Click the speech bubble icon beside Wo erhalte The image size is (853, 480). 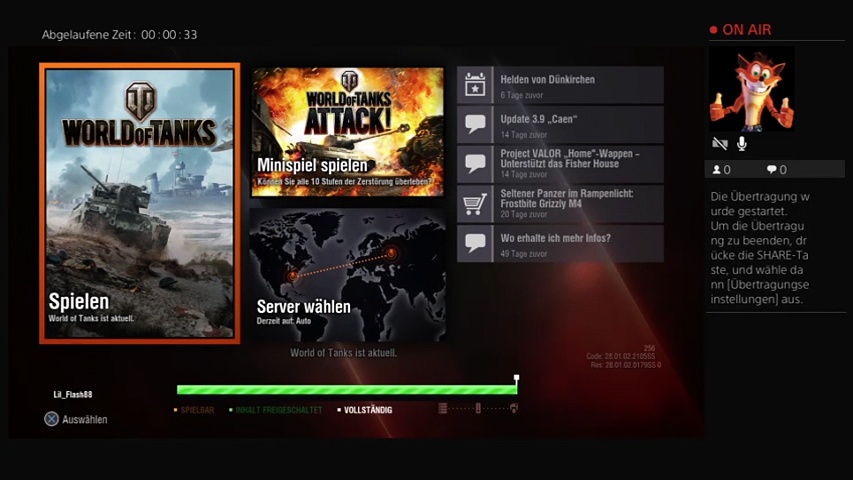pos(476,243)
